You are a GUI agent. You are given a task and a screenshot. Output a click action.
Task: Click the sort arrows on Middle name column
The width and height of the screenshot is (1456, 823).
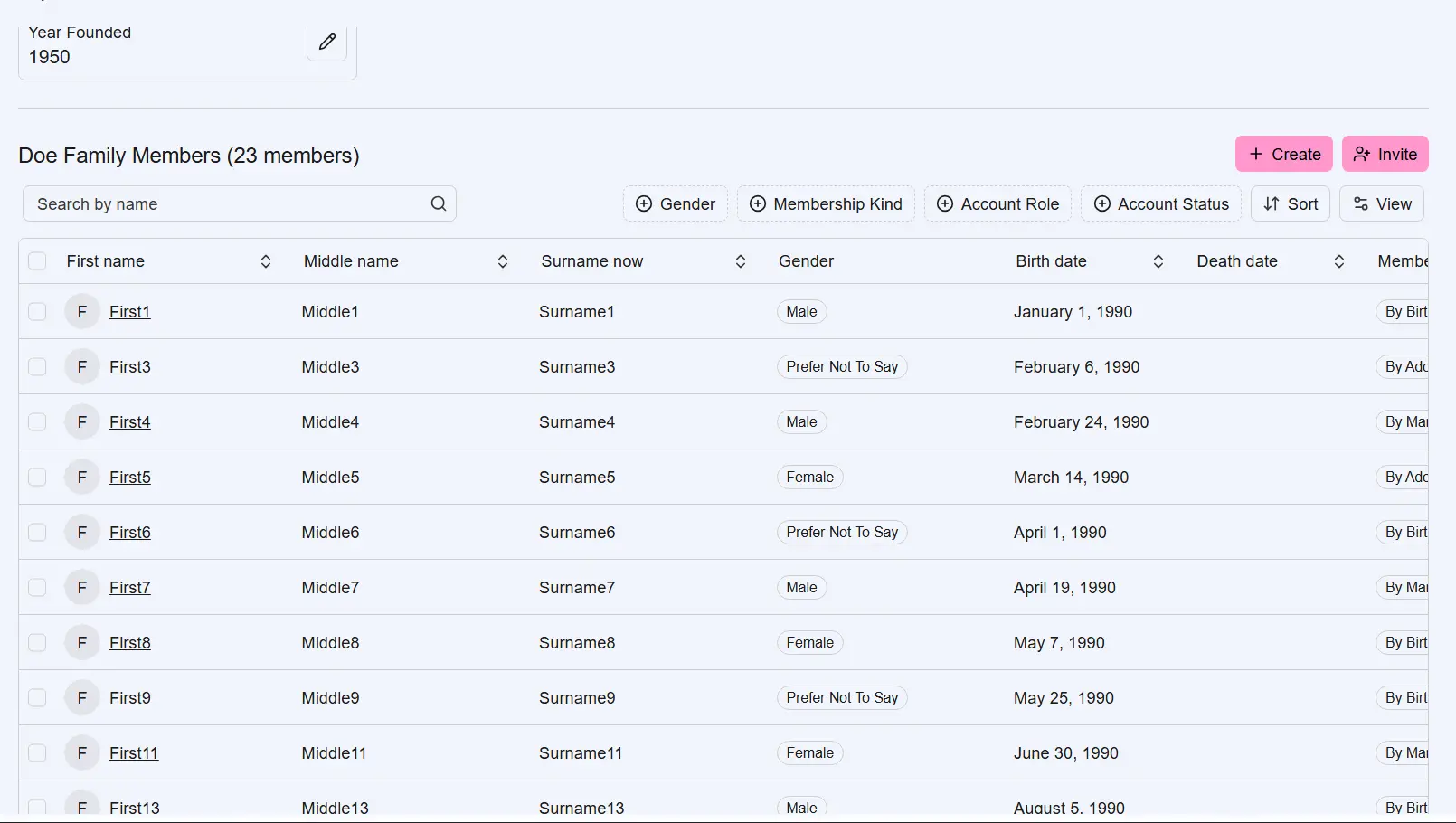pyautogui.click(x=503, y=261)
